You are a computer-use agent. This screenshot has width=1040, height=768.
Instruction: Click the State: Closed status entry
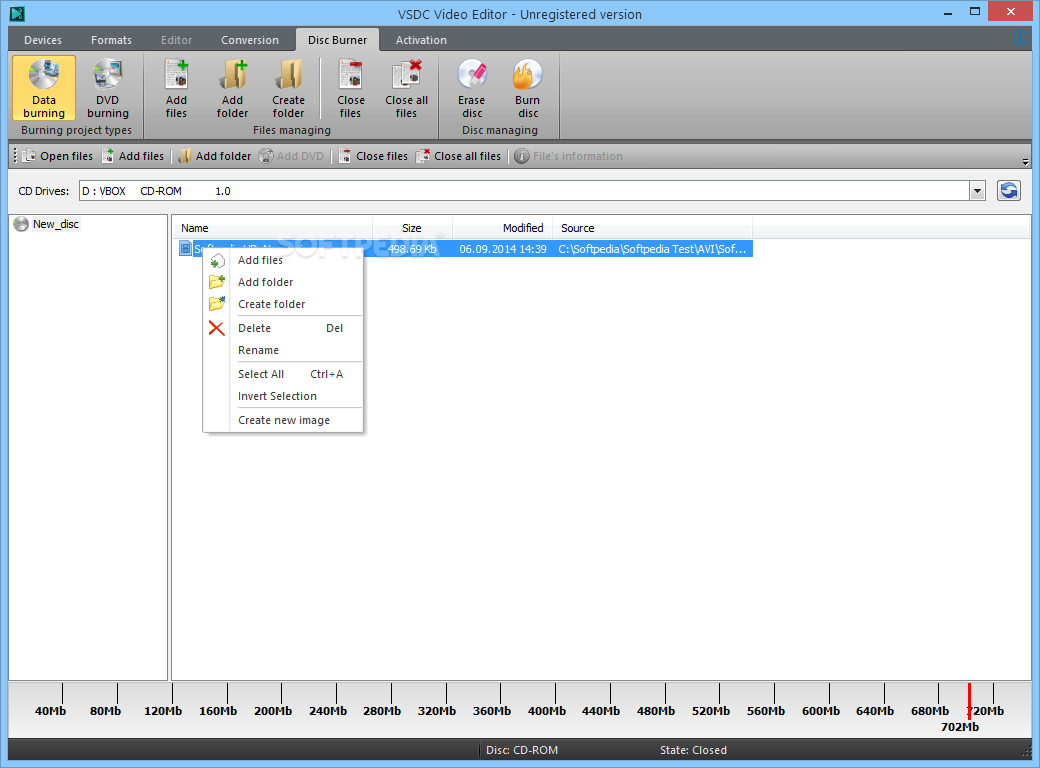point(693,750)
